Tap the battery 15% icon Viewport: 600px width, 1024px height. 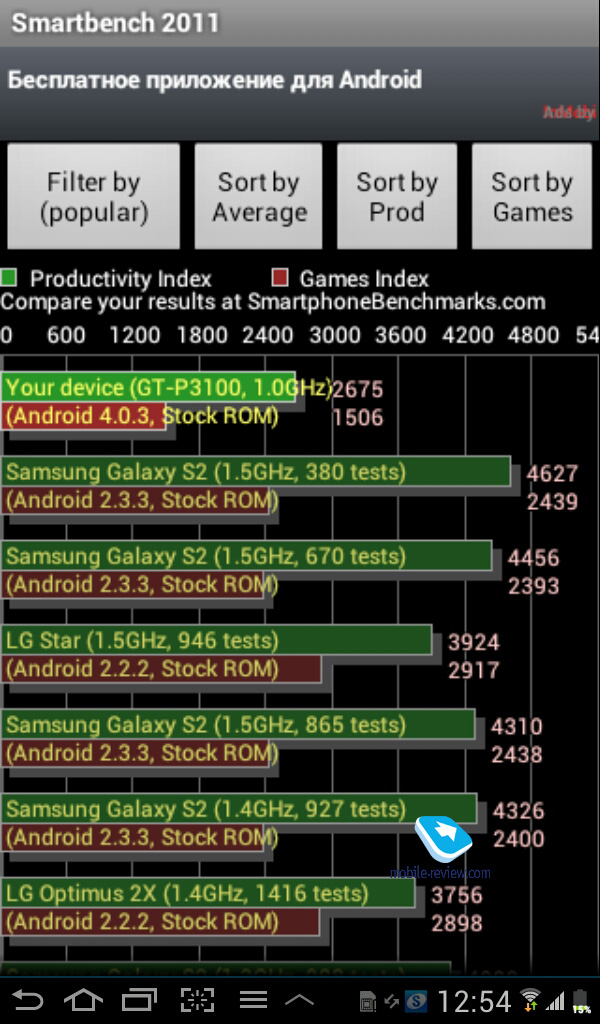tap(581, 1000)
